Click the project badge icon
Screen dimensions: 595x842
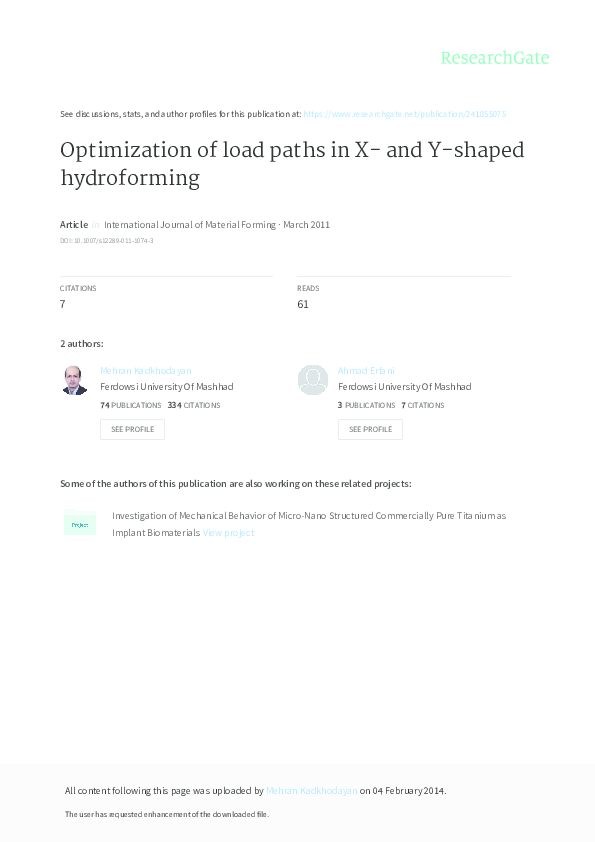[80, 523]
